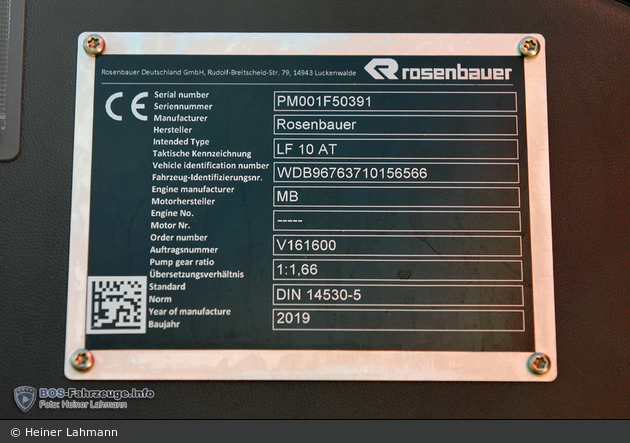Click the 'Order number' label

pos(179,237)
